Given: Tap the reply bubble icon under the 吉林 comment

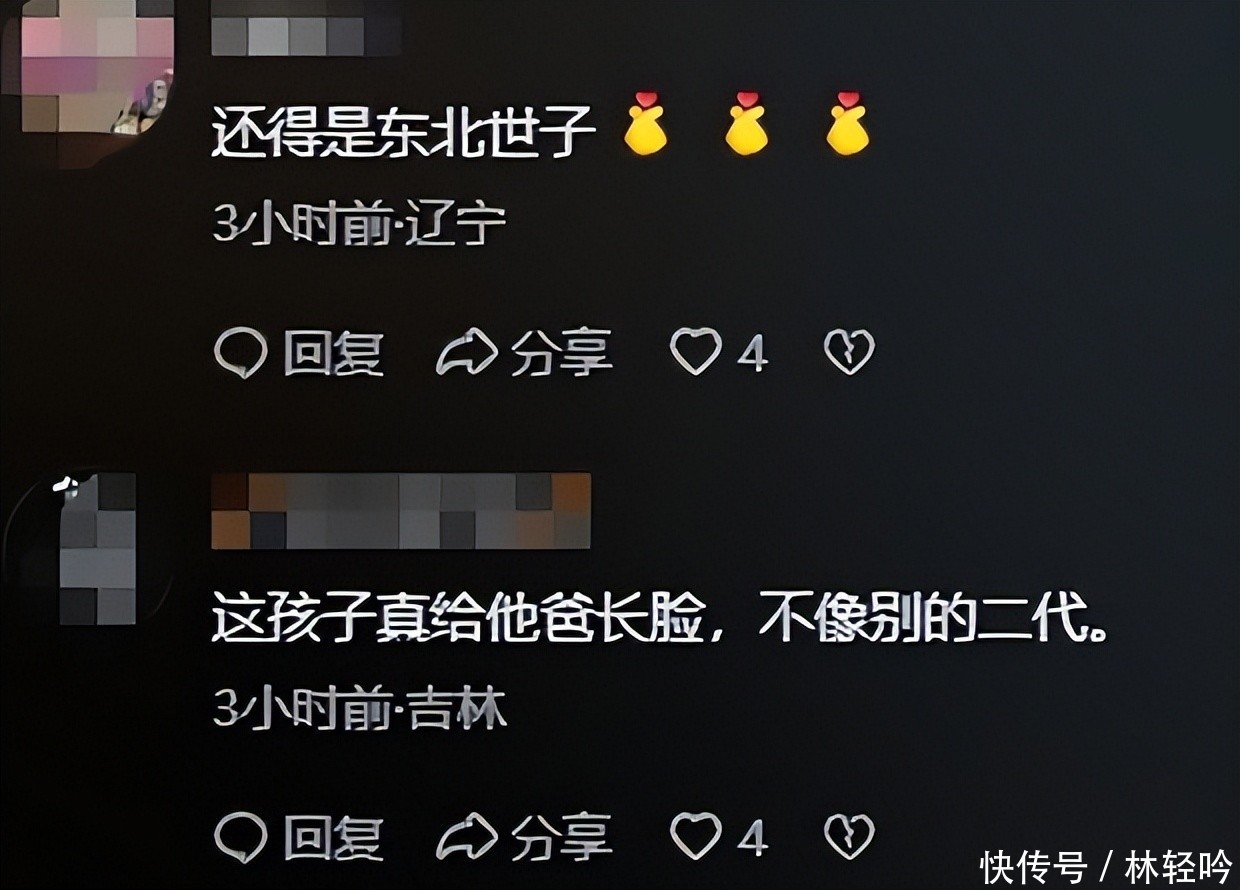Looking at the screenshot, I should tap(241, 837).
